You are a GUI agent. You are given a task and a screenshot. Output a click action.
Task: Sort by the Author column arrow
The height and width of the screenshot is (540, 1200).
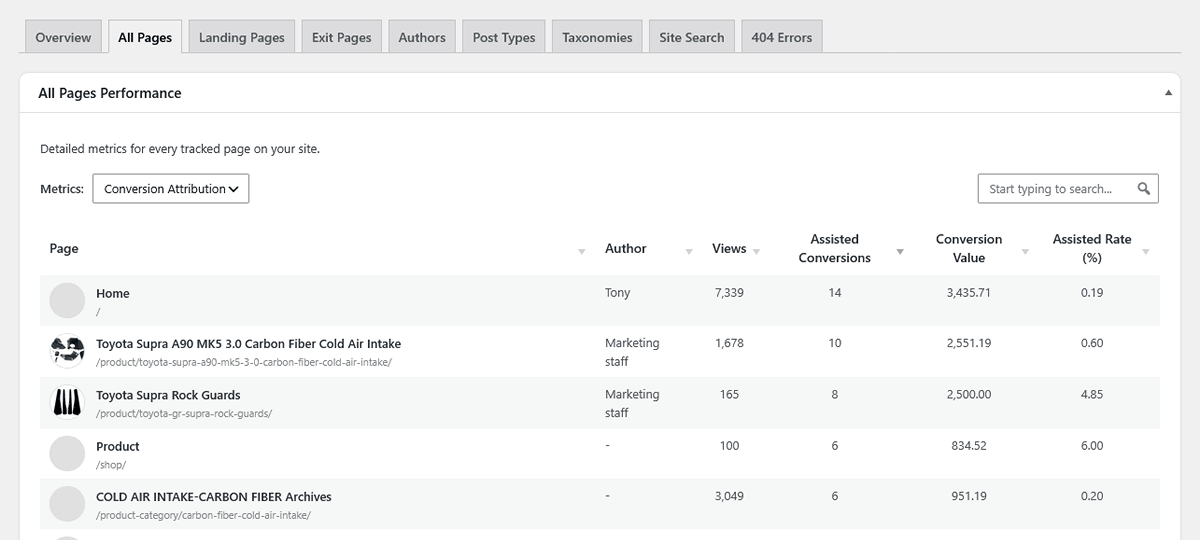(x=689, y=252)
